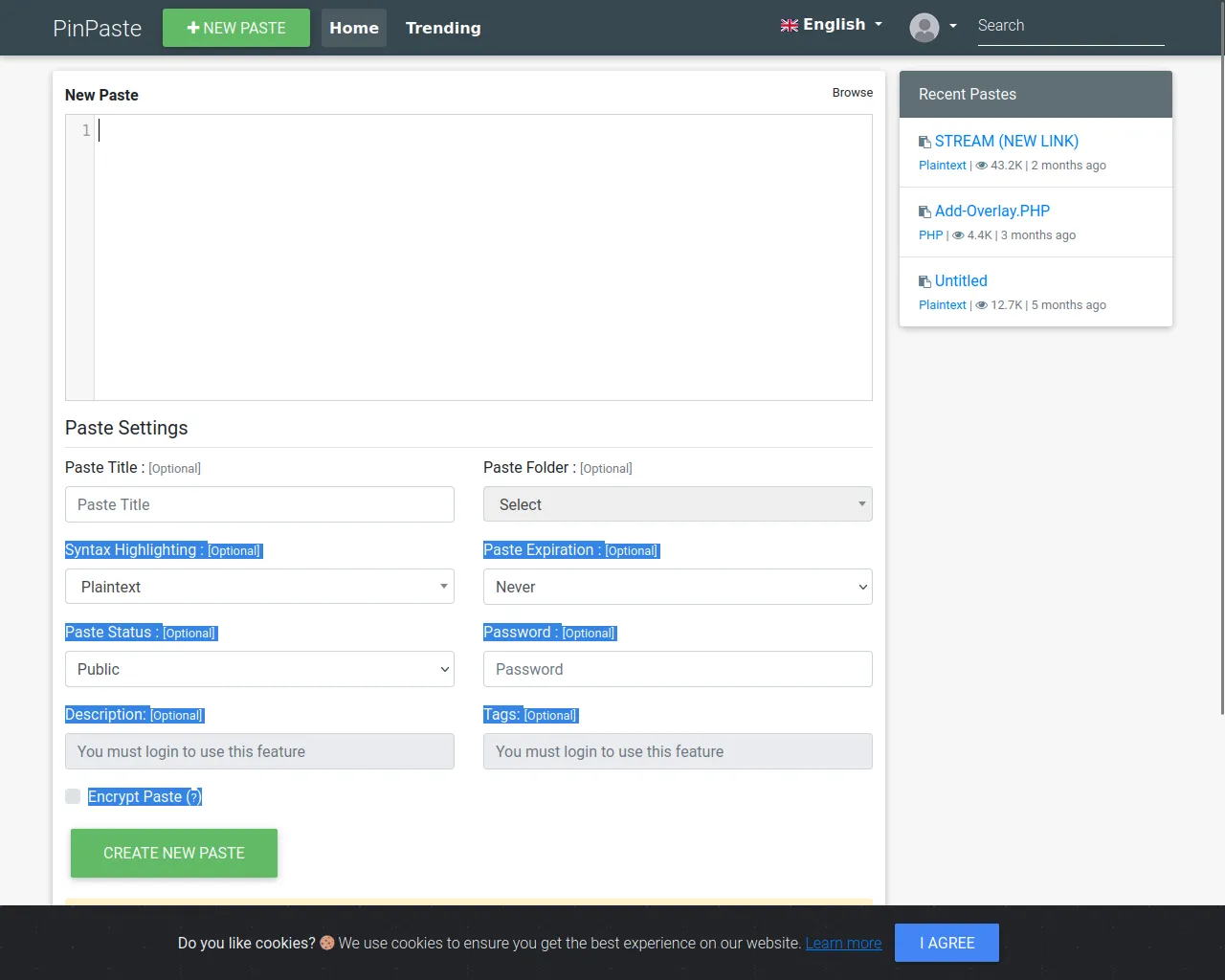Image resolution: width=1225 pixels, height=980 pixels.
Task: Open the Paste Status Public dropdown
Action: pyautogui.click(x=259, y=669)
